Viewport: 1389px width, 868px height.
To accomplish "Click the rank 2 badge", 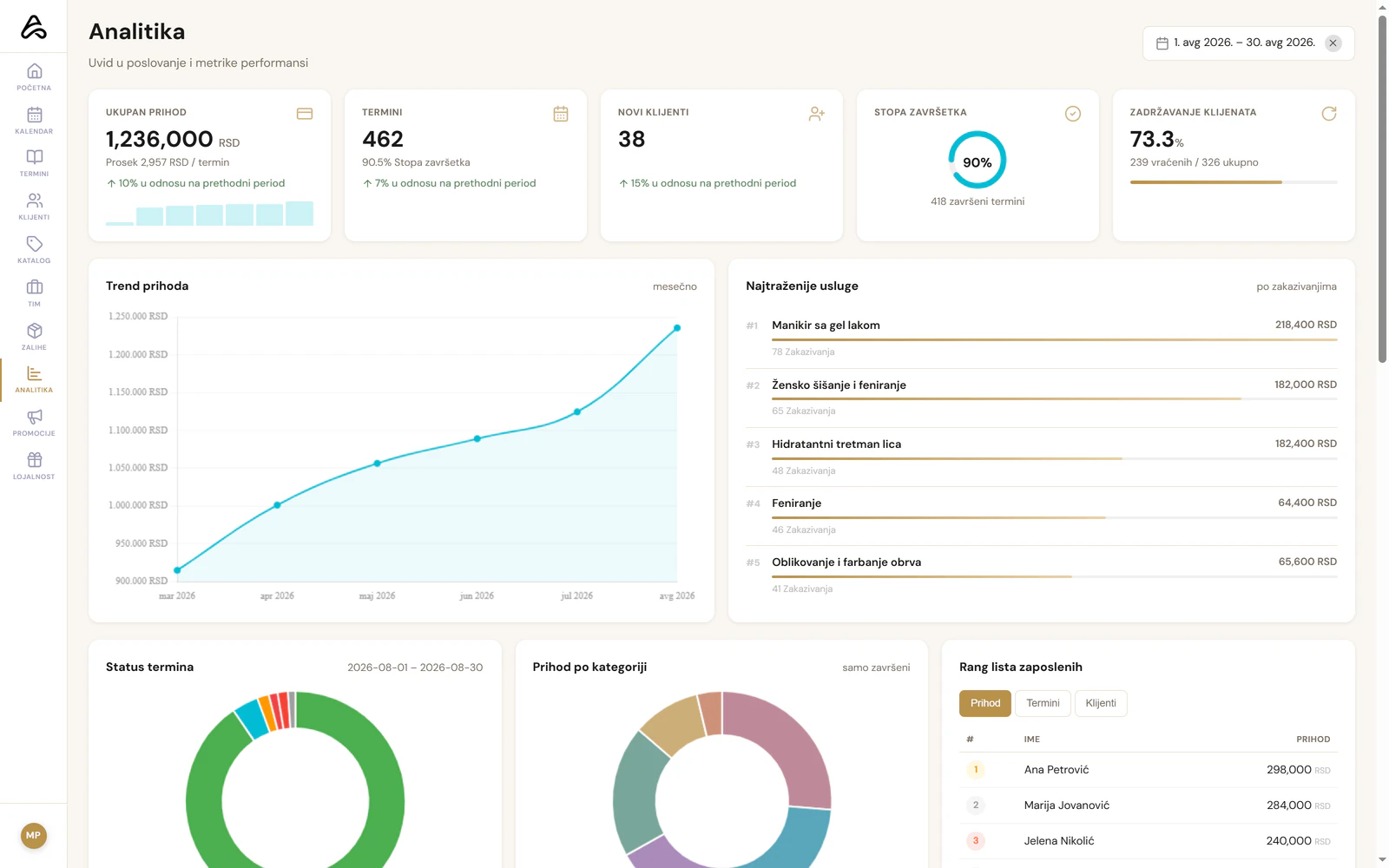I will point(976,806).
